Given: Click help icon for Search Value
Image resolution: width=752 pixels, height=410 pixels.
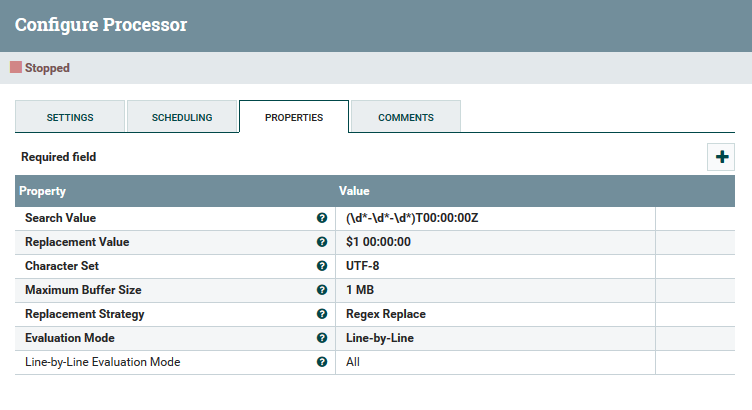Looking at the screenshot, I should click(x=322, y=218).
